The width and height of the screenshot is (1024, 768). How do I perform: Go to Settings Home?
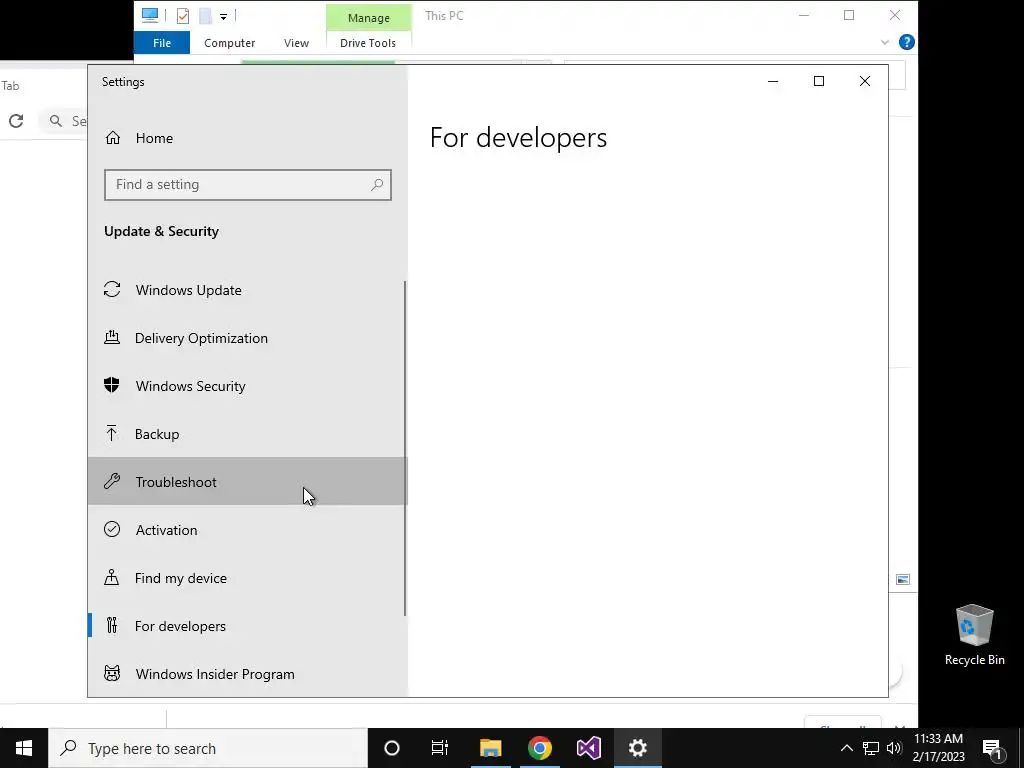pos(248,138)
